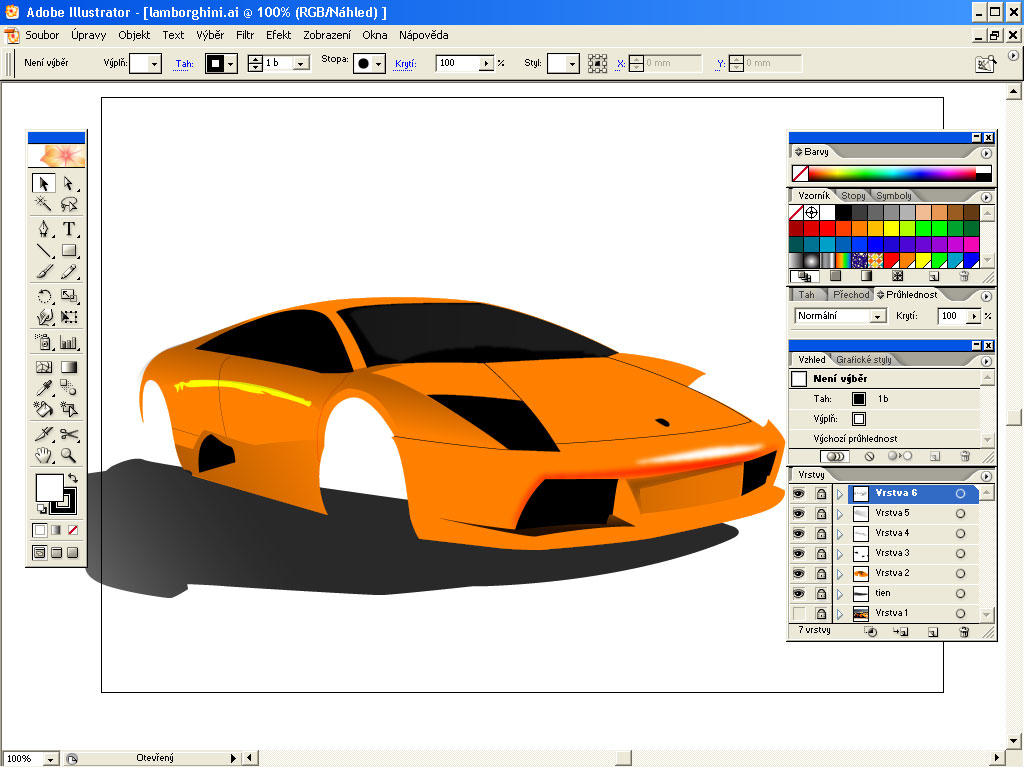The width and height of the screenshot is (1024, 768).
Task: Open the blend mode dropdown showing Normální
Action: click(x=876, y=315)
